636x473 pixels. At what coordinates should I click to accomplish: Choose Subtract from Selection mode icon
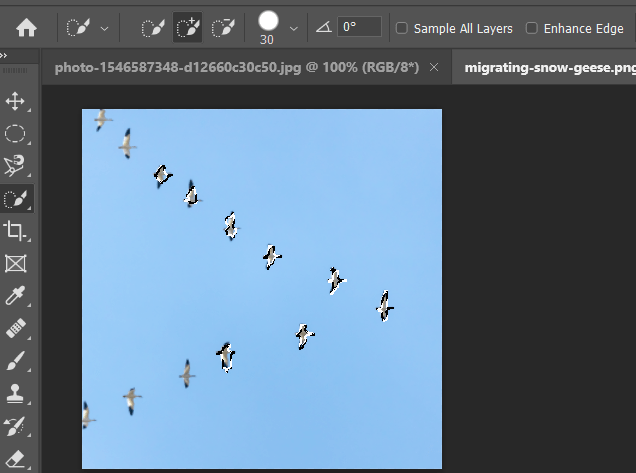click(223, 28)
